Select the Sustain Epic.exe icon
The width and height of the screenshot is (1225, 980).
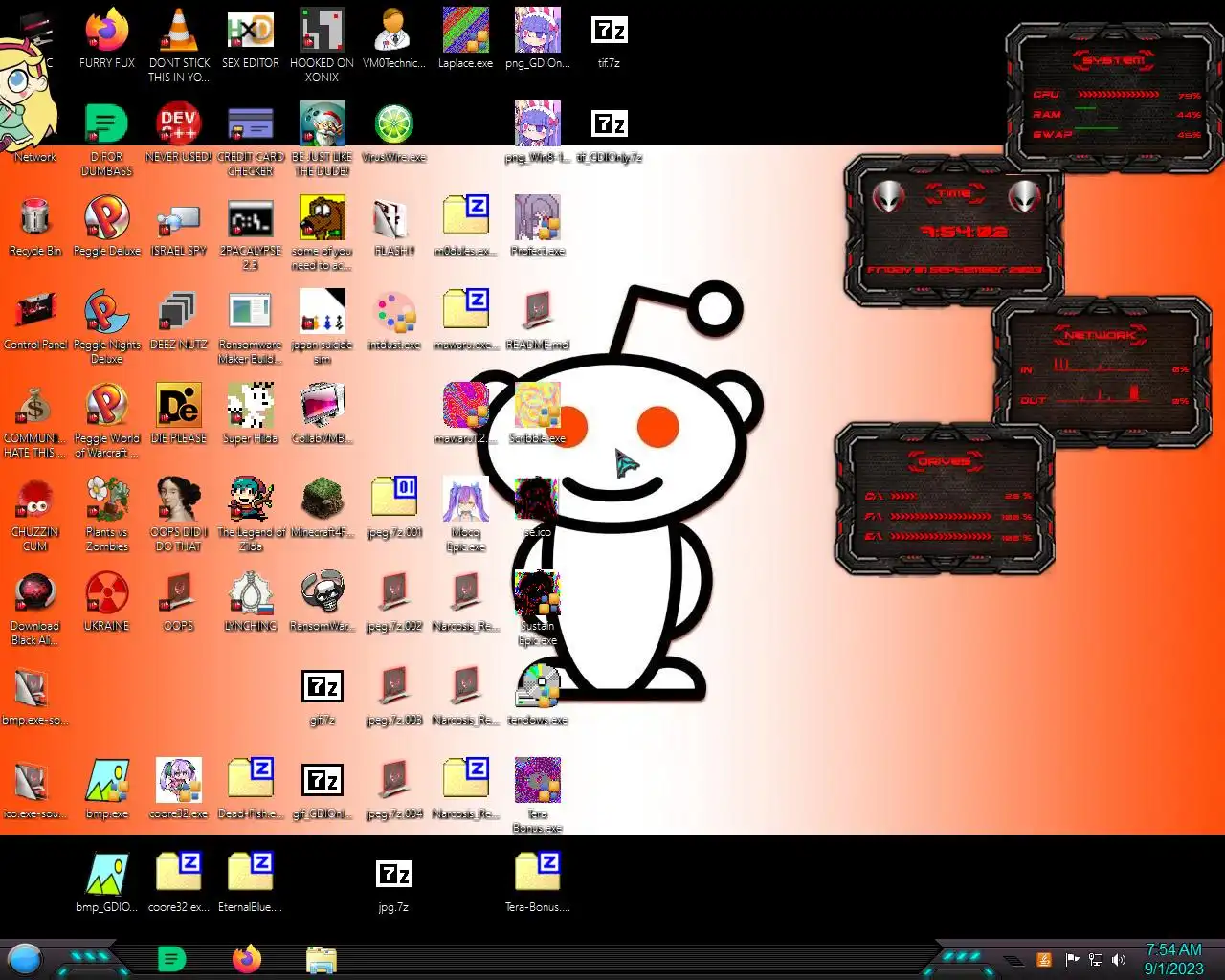coord(538,607)
